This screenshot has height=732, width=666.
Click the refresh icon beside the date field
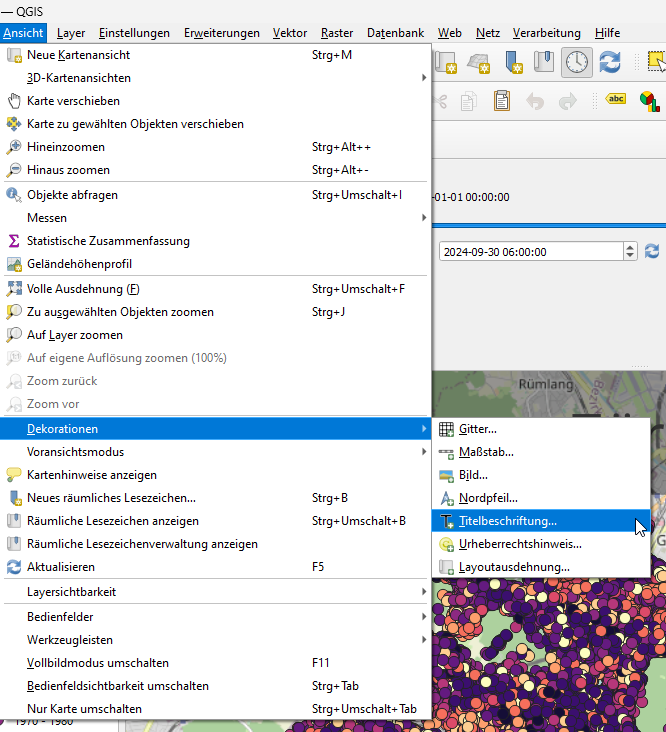click(x=652, y=251)
